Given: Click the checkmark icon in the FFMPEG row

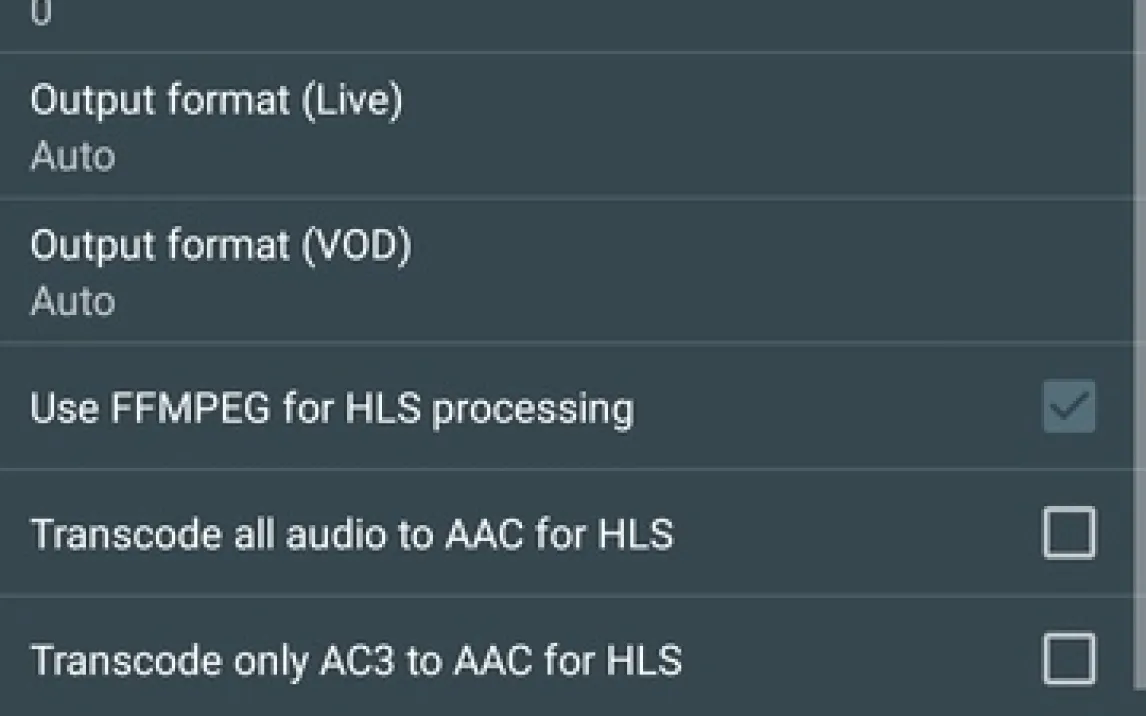Looking at the screenshot, I should tap(1069, 407).
